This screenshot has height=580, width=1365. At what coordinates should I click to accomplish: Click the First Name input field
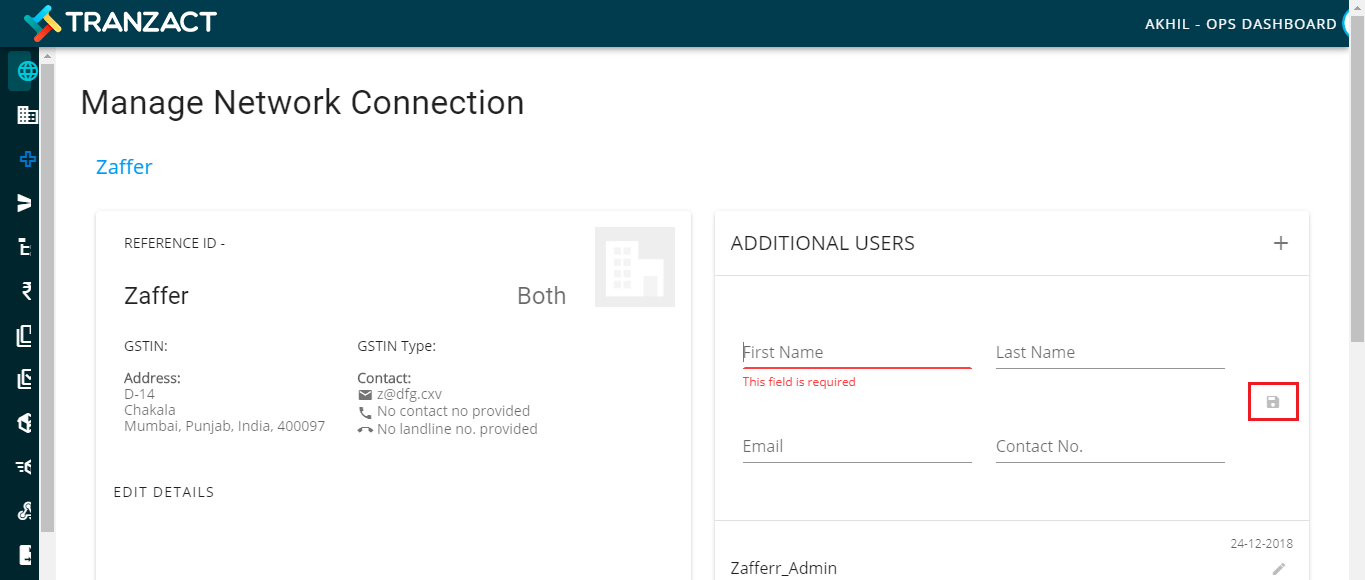click(857, 352)
